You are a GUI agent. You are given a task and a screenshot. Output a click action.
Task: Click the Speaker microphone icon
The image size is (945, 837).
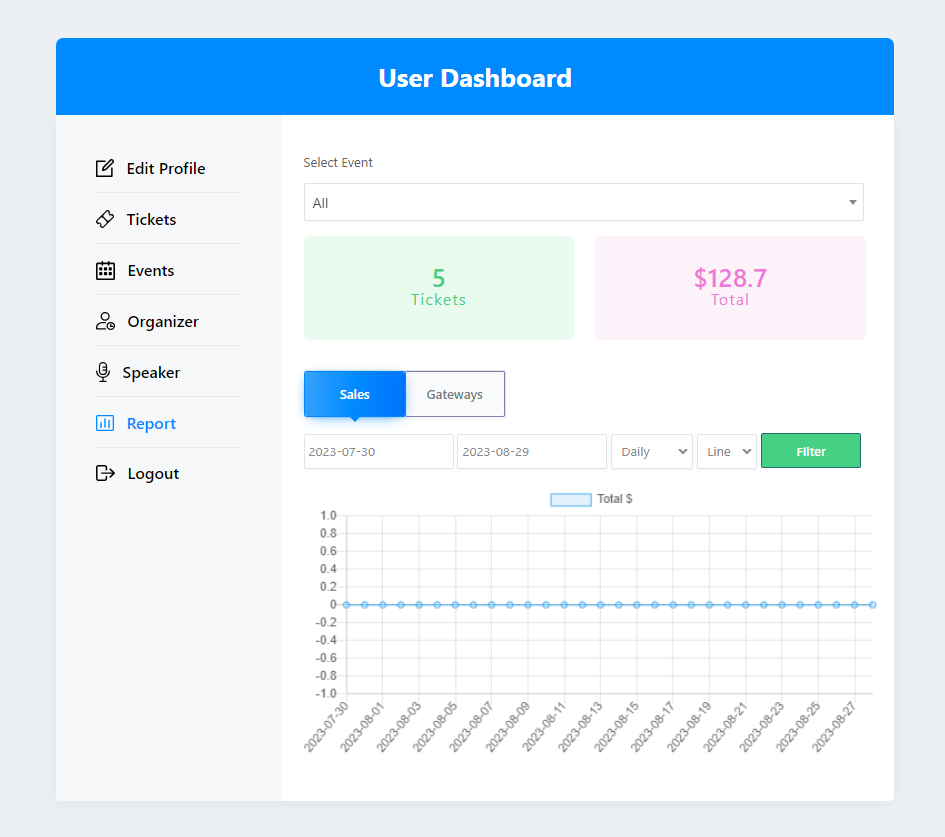(103, 372)
